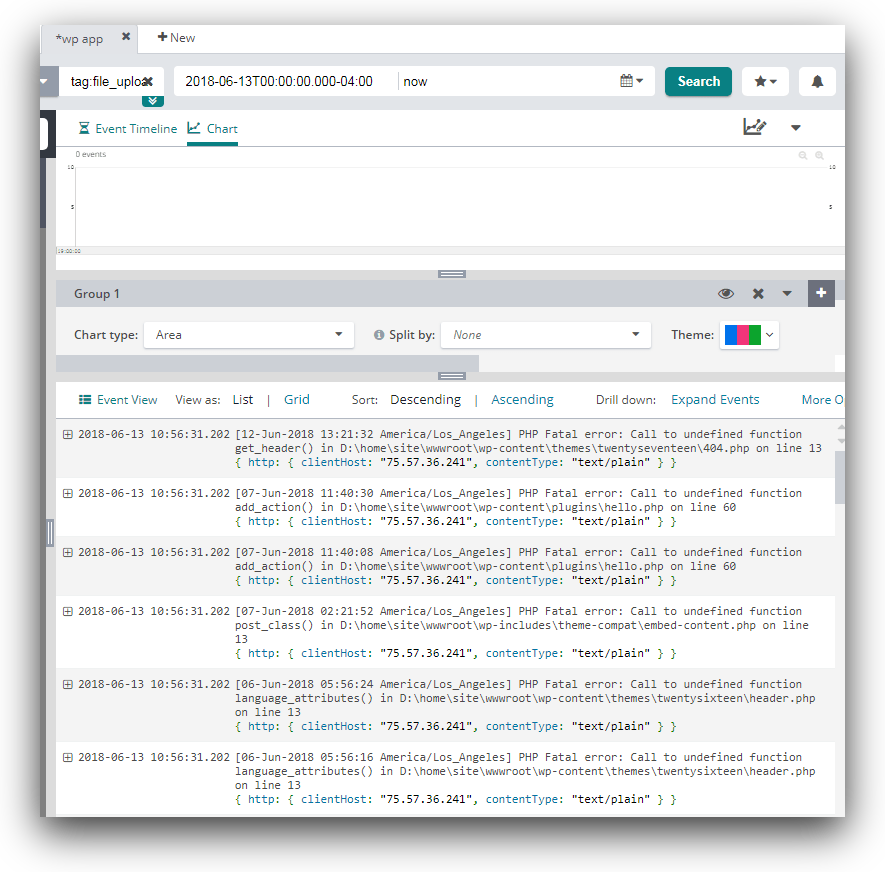Clear the tag:file_upload search filter
The width and height of the screenshot is (885, 872).
click(x=147, y=82)
